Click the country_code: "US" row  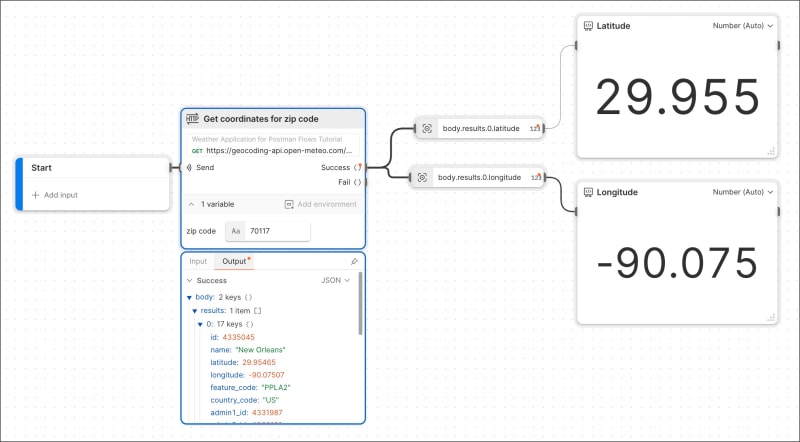[x=244, y=400]
